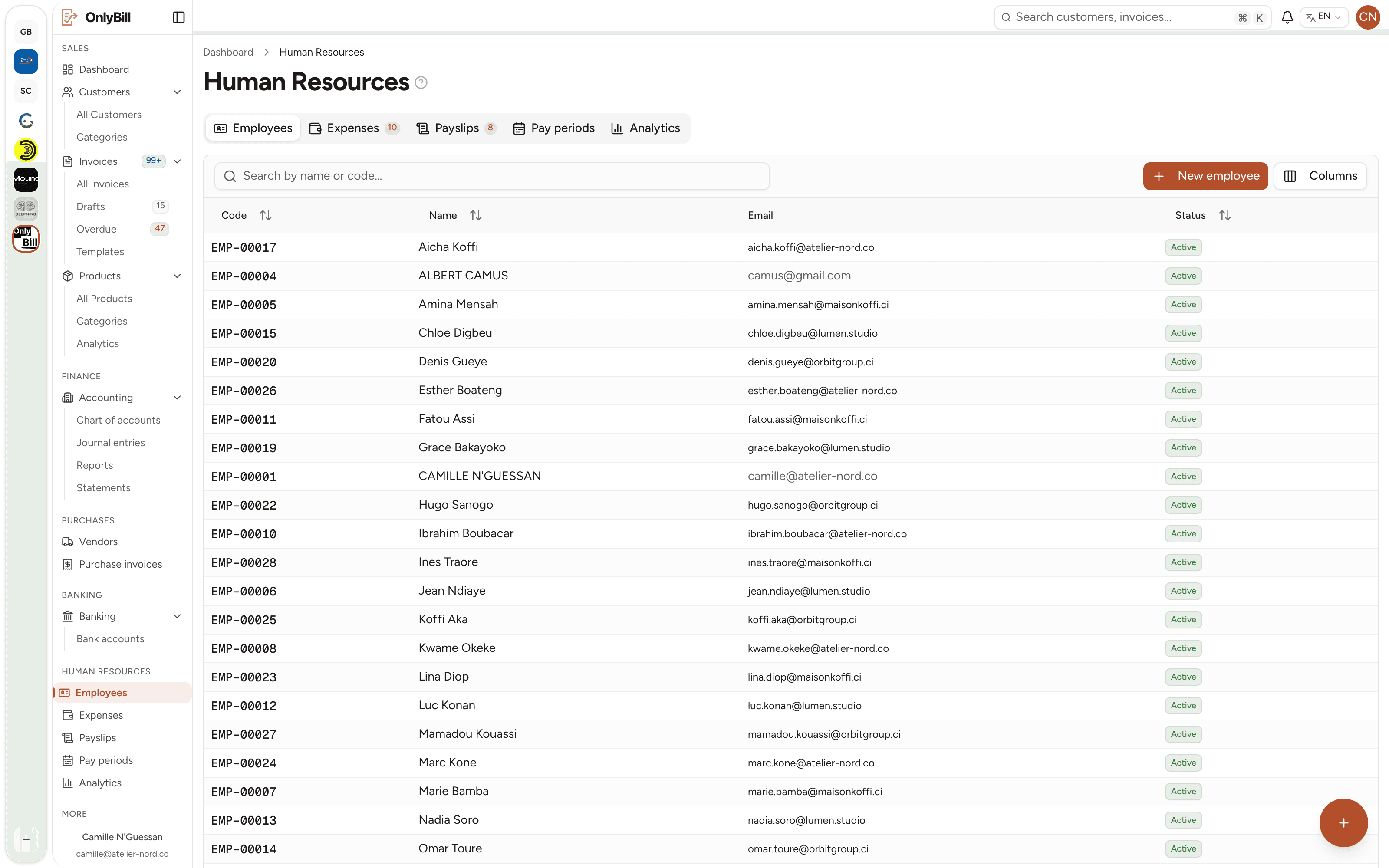Screen dimensions: 1389x868
Task: Collapse the Products sidebar section
Action: coord(178,276)
